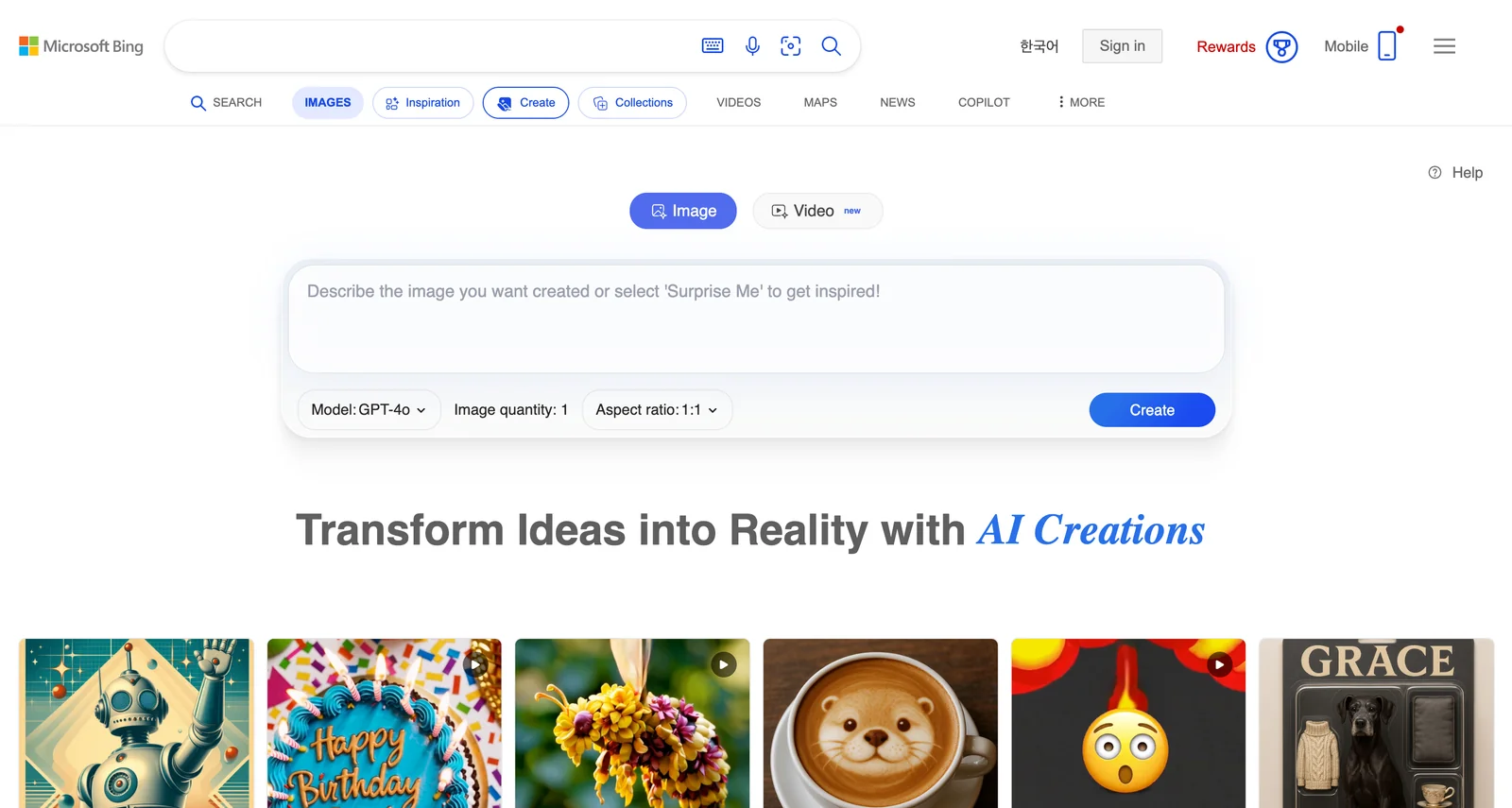This screenshot has height=808, width=1512.
Task: Open the otter latte art thumbnail
Action: click(880, 723)
